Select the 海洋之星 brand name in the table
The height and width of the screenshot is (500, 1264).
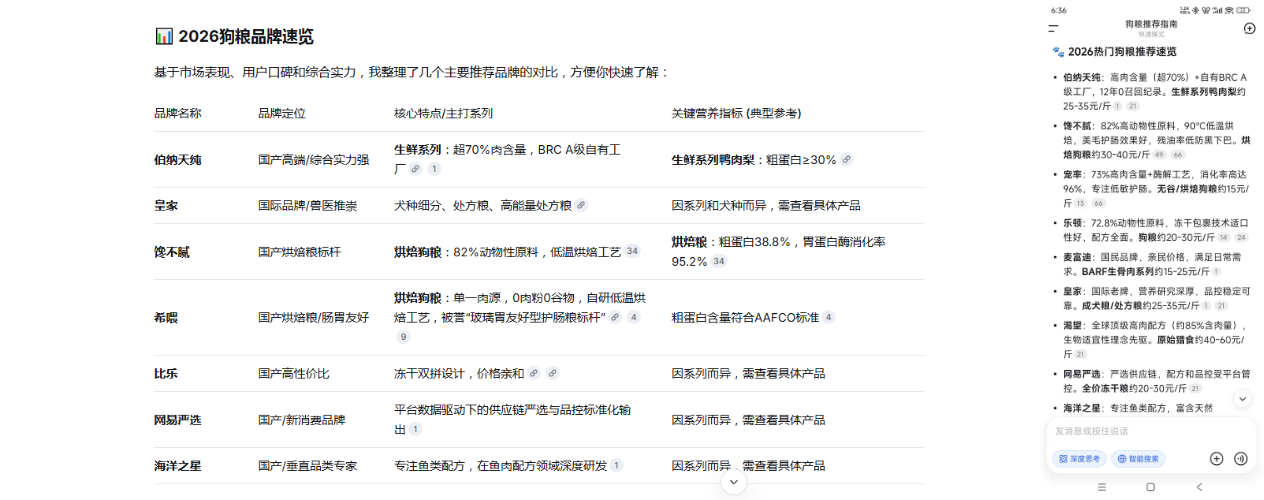pyautogui.click(x=178, y=465)
